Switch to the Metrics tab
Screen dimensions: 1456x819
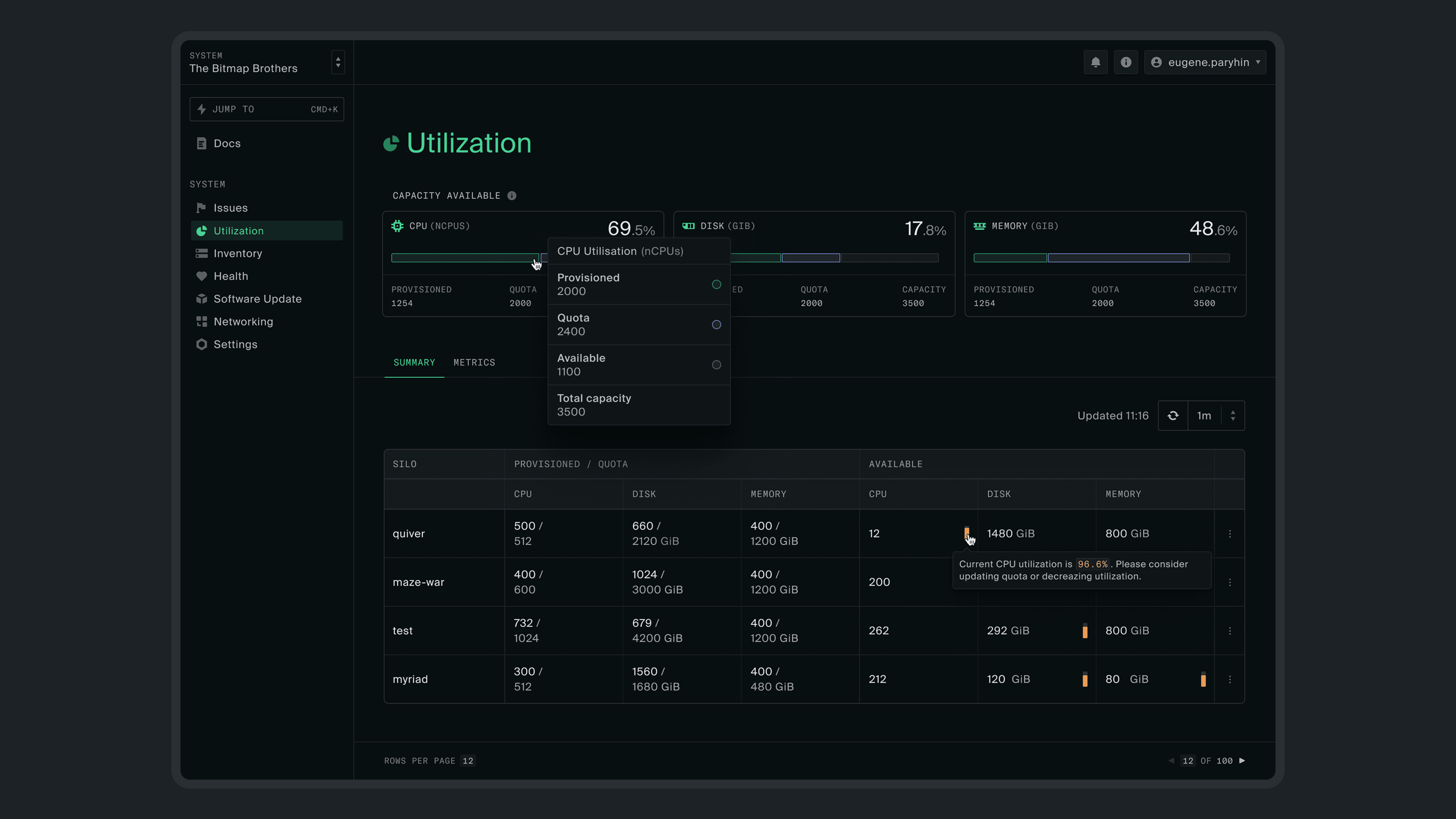[474, 362]
